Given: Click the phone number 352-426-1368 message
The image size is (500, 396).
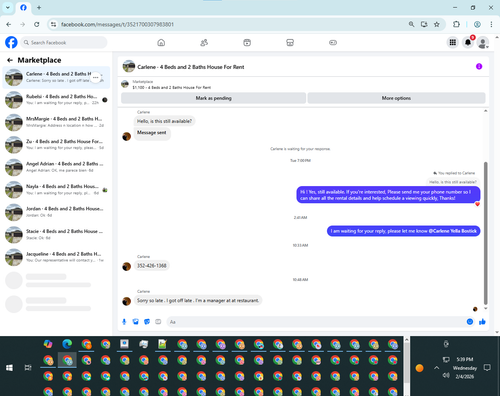Looking at the screenshot, I should (x=152, y=266).
